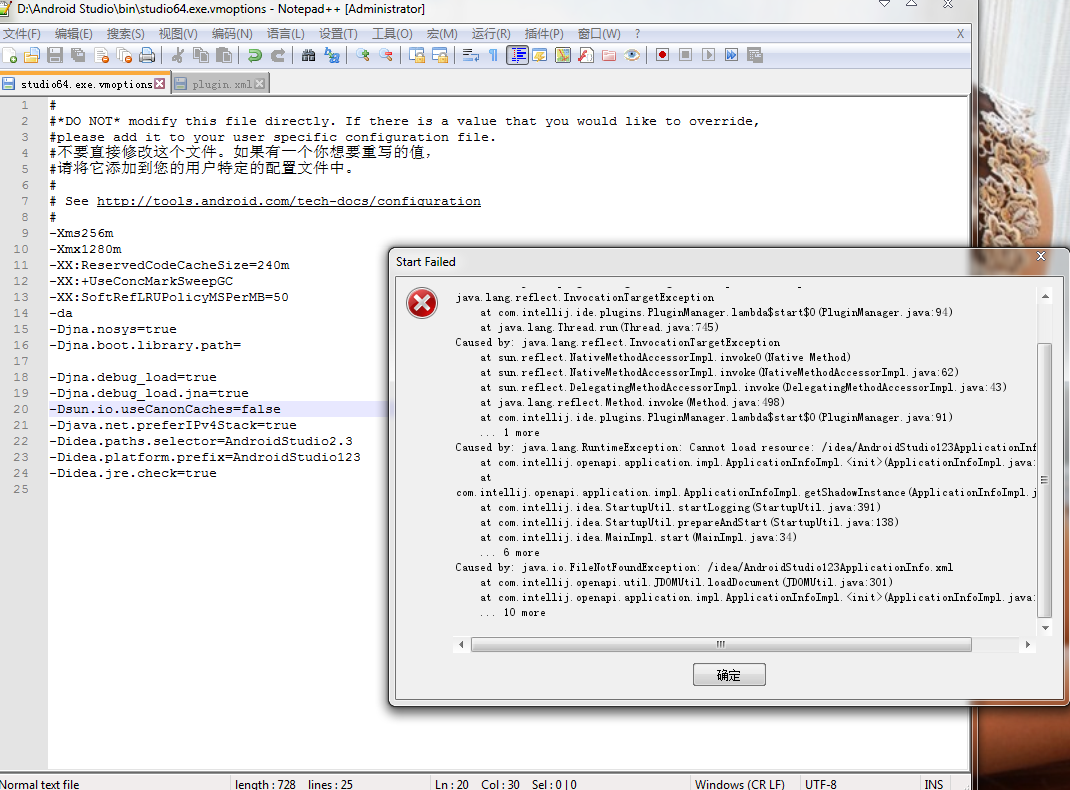1070x790 pixels.
Task: Click the dialog scroll right arrow
Action: 1028,645
